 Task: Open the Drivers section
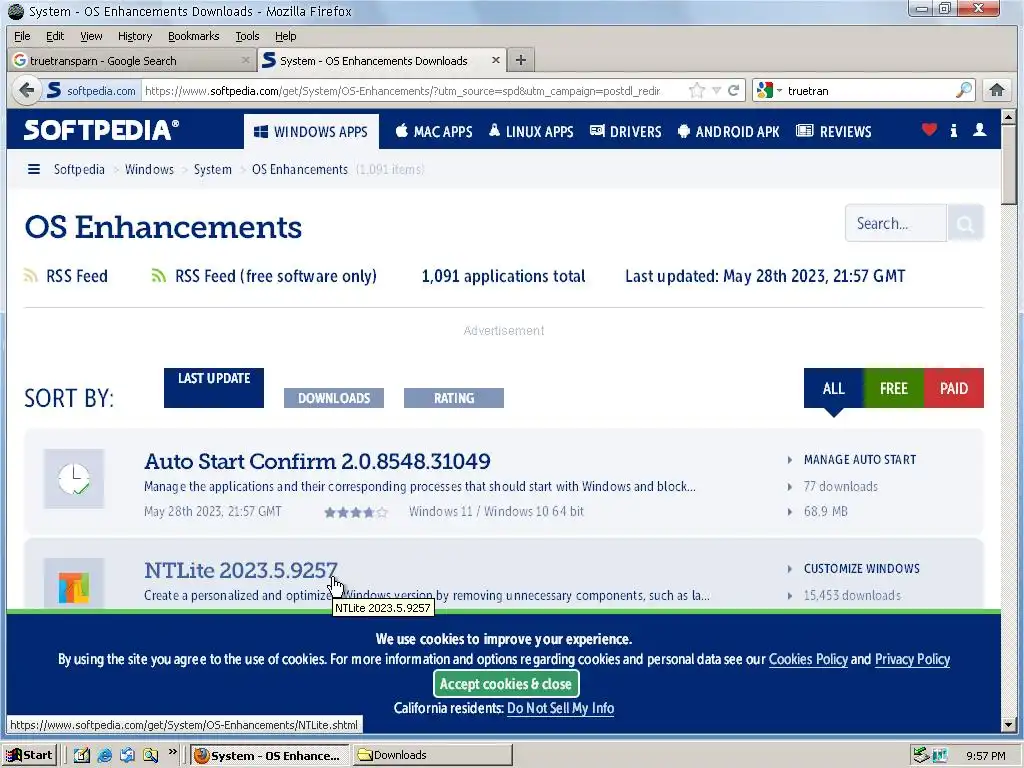(625, 132)
